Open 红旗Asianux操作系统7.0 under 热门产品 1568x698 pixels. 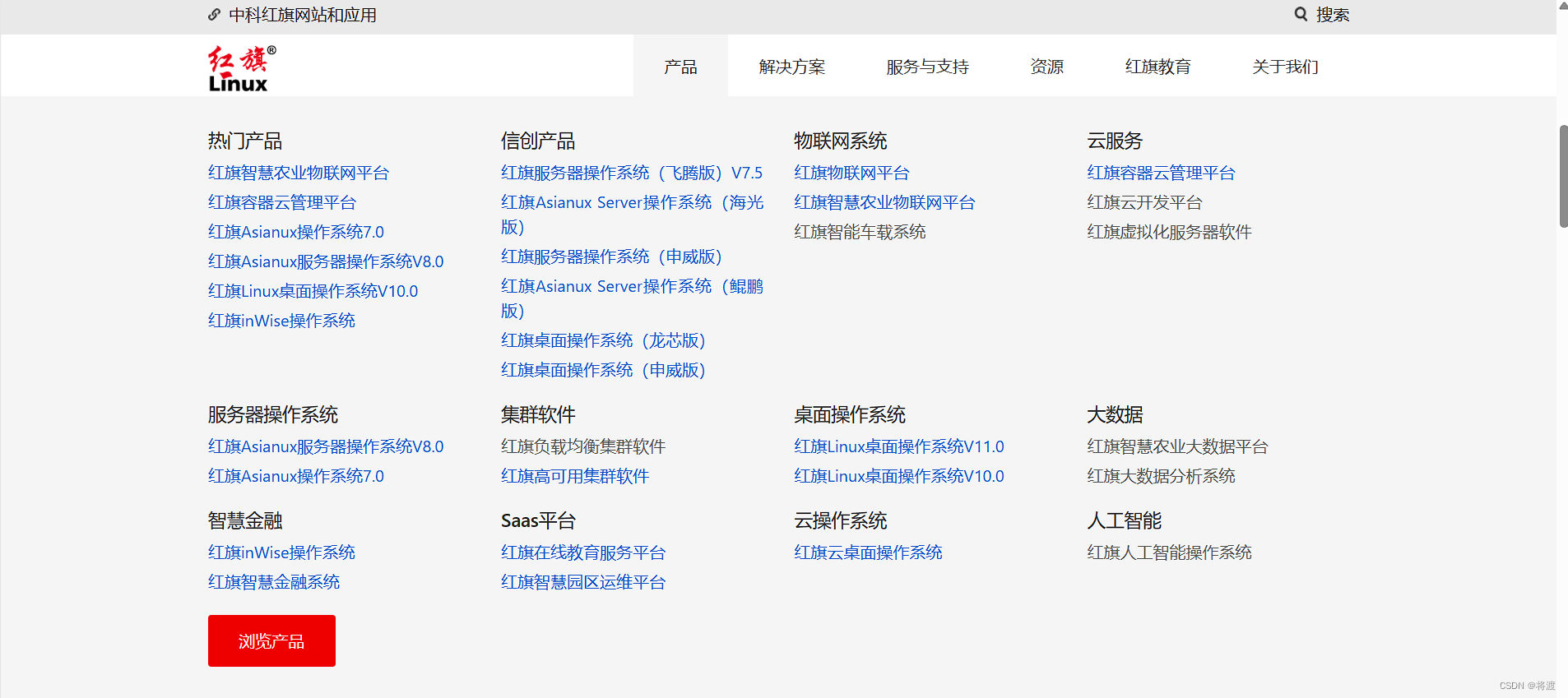[296, 232]
